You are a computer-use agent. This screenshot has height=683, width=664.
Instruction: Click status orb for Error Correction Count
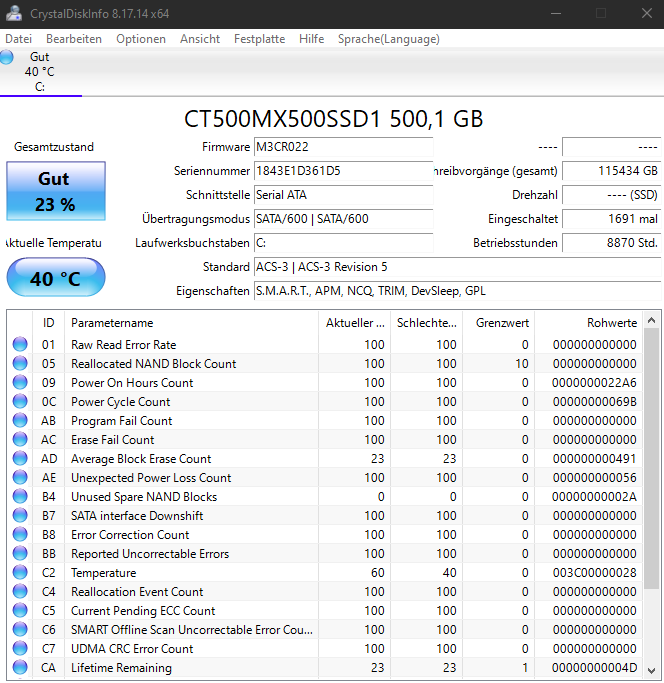[20, 534]
